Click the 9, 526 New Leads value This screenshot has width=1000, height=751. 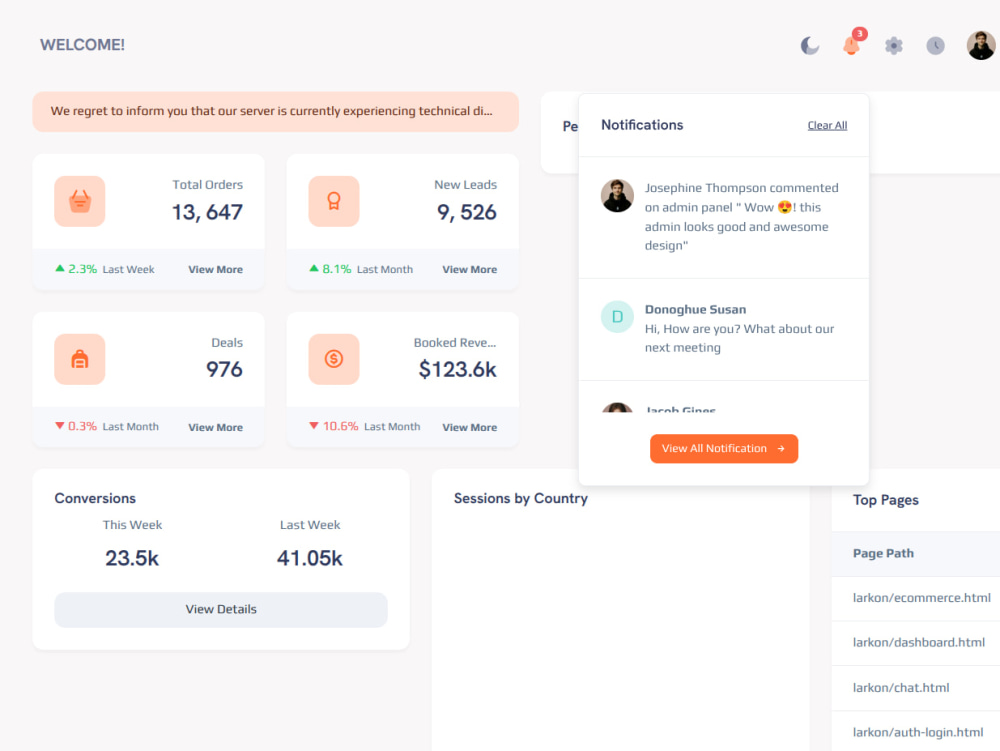point(467,212)
